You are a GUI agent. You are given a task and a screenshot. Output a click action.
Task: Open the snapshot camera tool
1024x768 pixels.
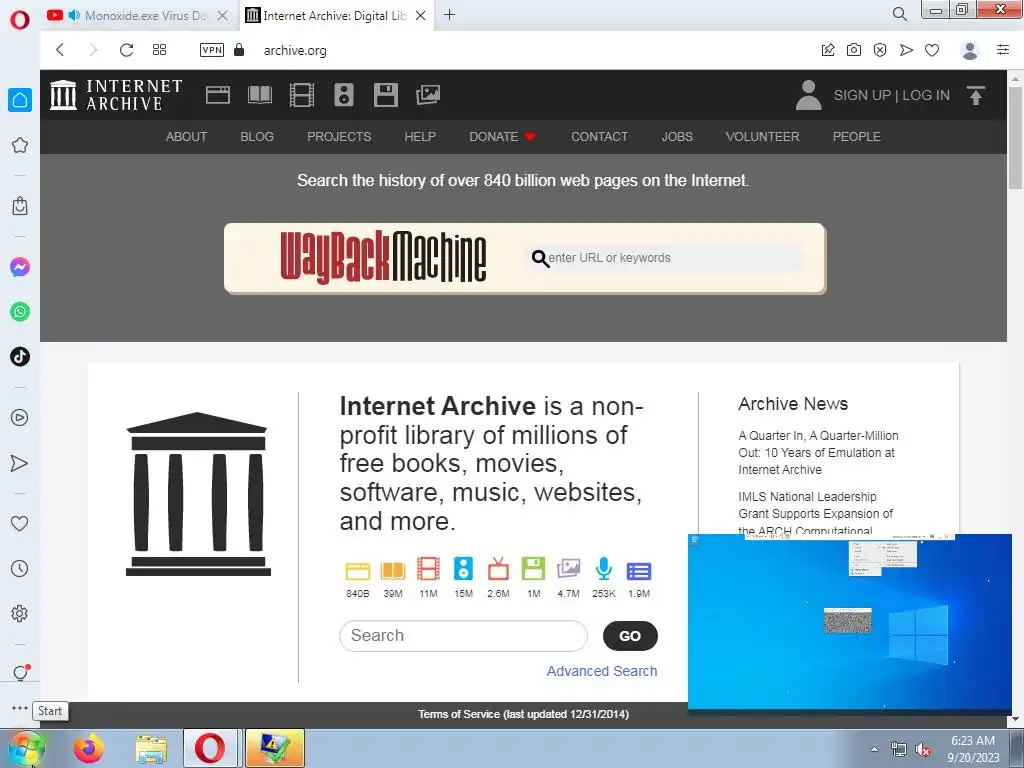point(854,50)
